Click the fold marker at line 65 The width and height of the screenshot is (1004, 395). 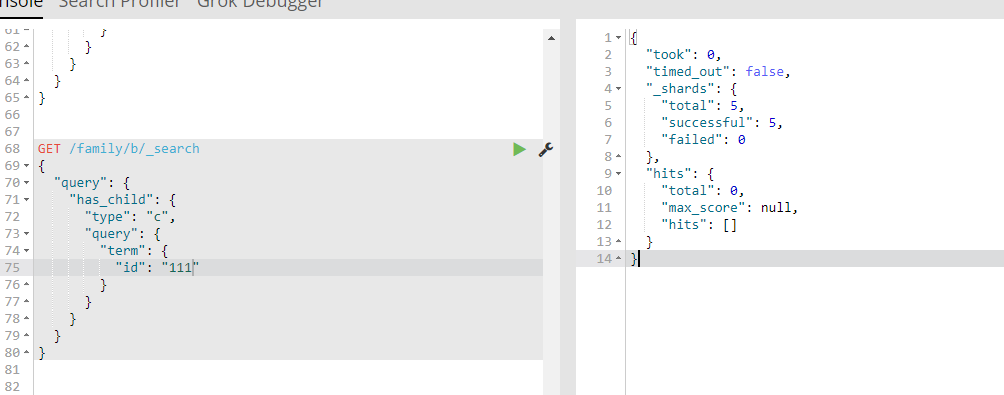pyautogui.click(x=26, y=98)
